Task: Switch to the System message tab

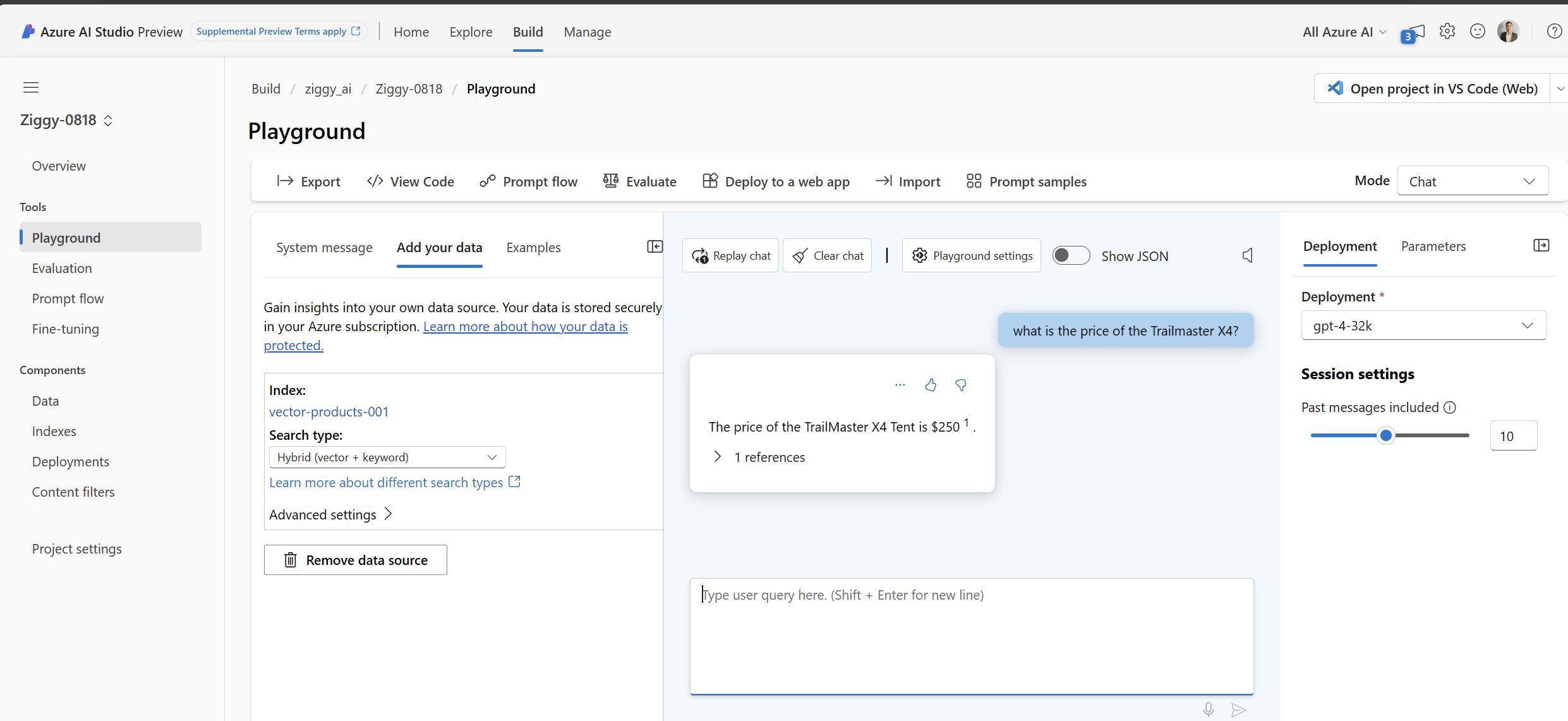Action: (x=324, y=247)
